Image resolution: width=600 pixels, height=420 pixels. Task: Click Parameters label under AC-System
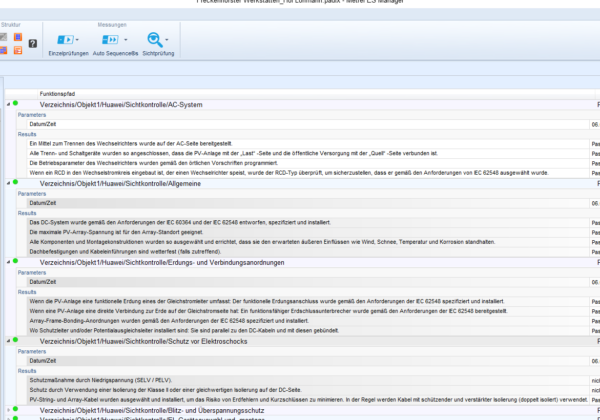32,115
